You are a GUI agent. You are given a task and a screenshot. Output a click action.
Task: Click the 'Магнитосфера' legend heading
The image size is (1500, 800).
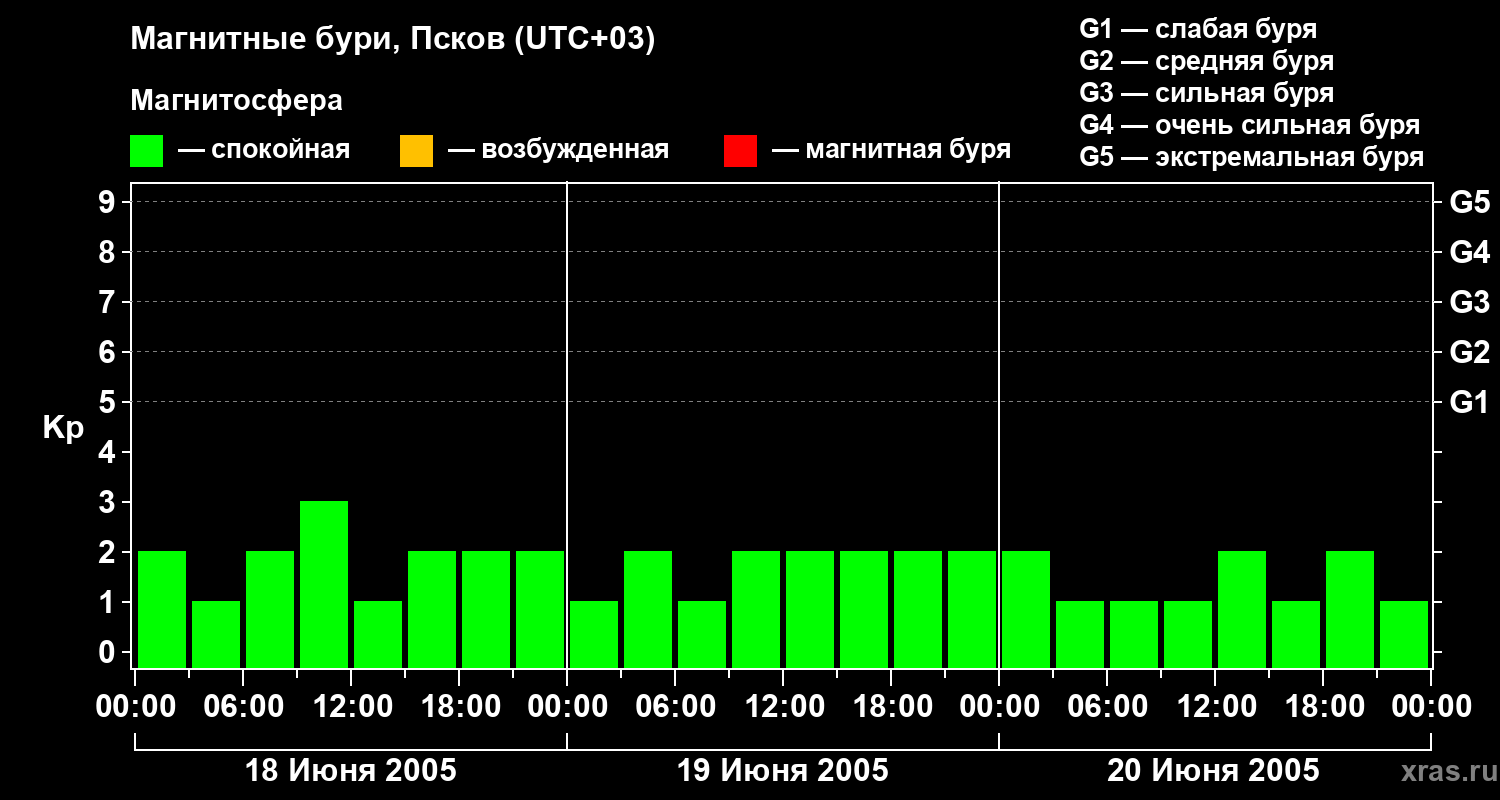pyautogui.click(x=236, y=101)
